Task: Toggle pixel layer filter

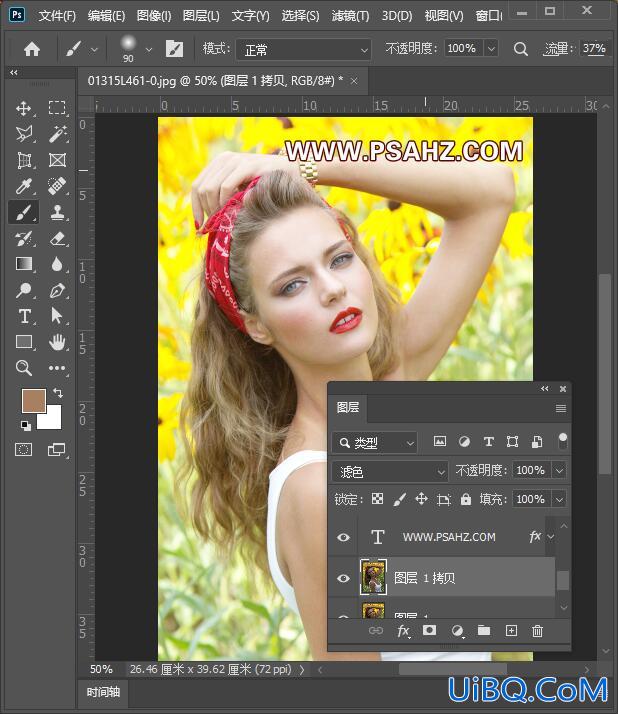Action: coord(439,441)
